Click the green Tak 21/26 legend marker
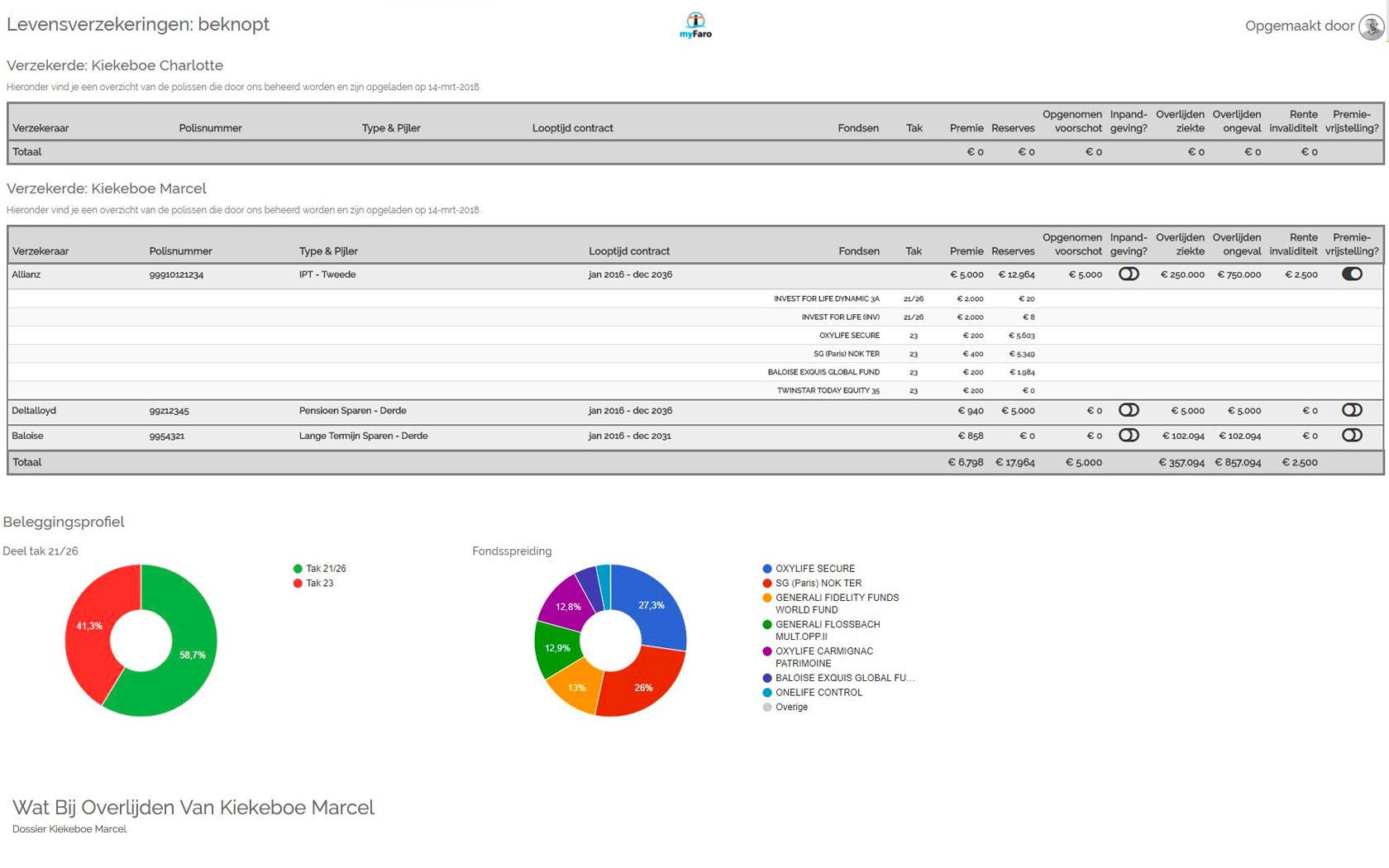Screen dimensions: 1389x868 [x=298, y=569]
